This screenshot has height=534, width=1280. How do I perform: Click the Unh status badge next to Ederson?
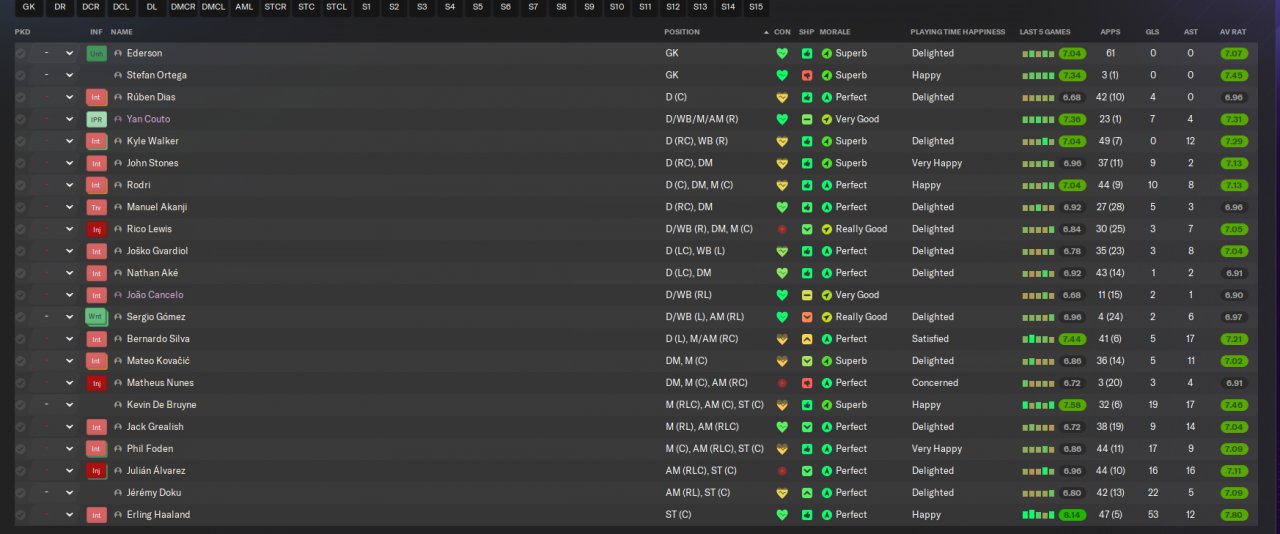tap(96, 53)
